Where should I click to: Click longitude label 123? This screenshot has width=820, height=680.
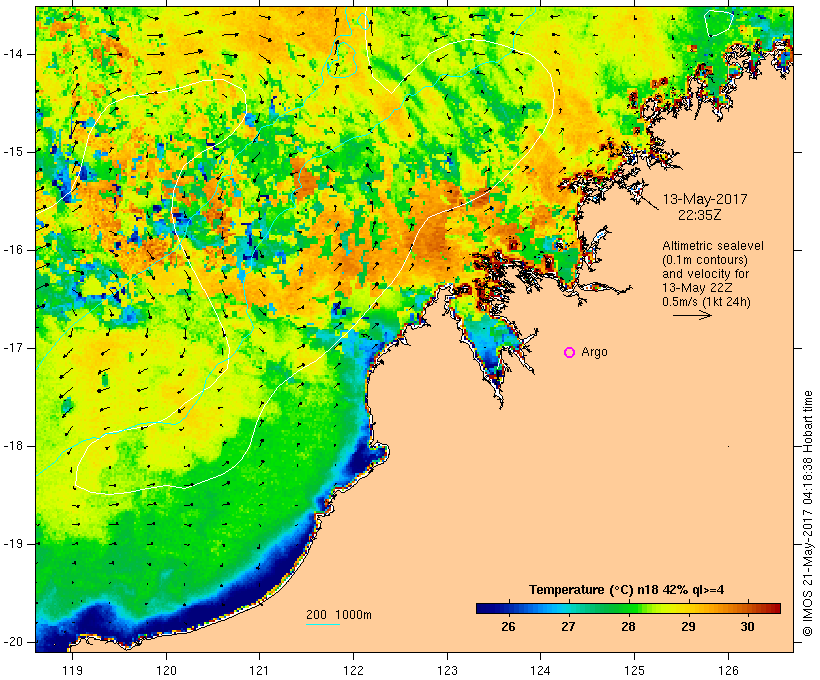coord(447,670)
